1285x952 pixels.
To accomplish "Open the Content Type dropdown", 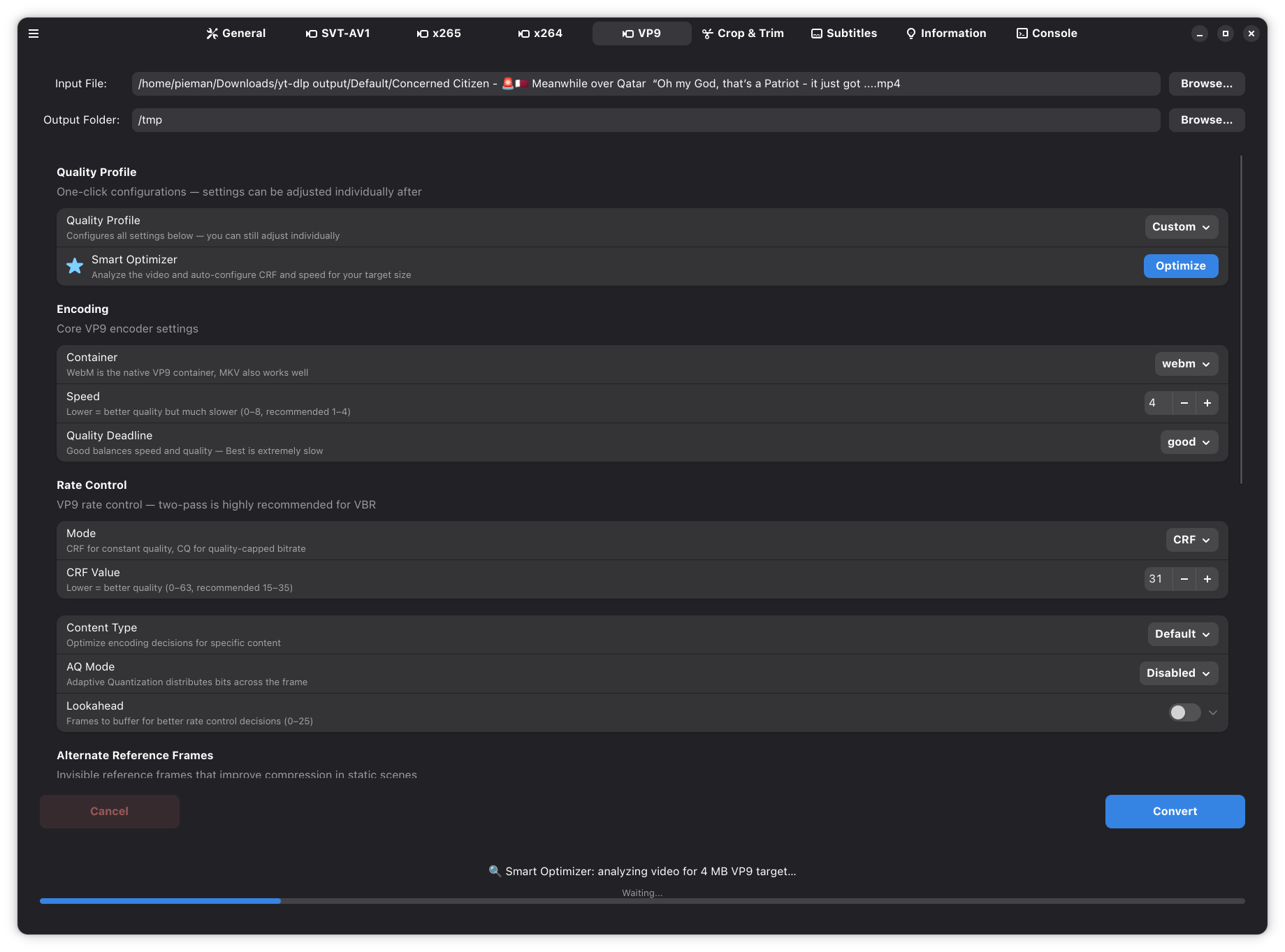I will click(1182, 634).
